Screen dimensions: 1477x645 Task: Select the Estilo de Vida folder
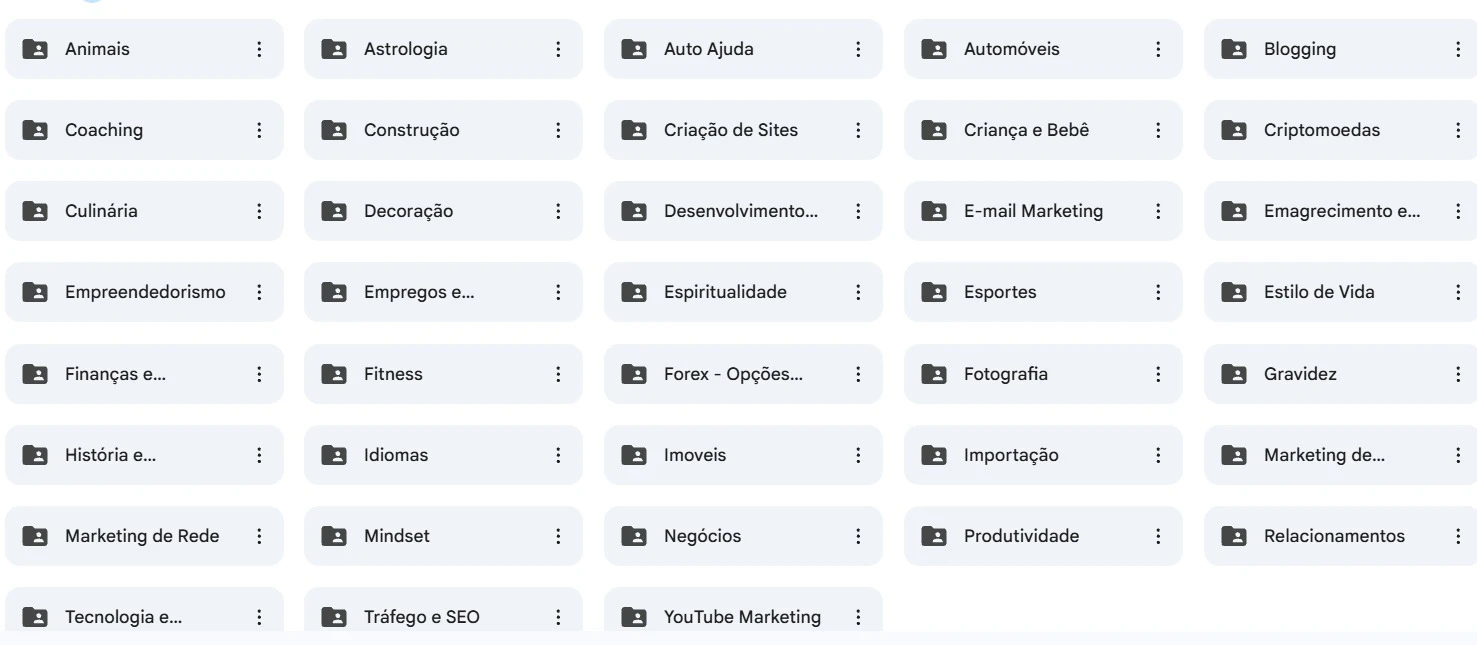1341,292
